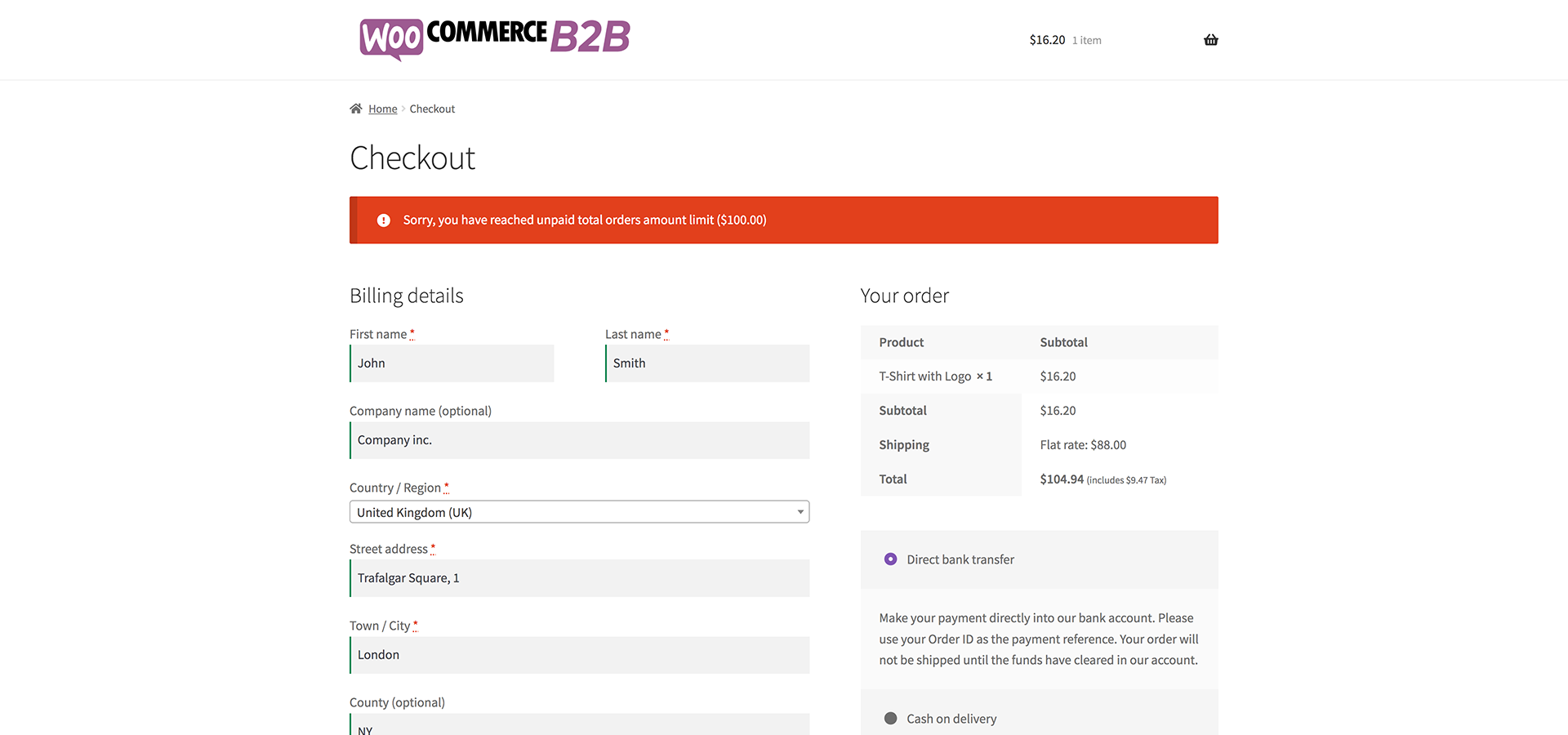1568x735 pixels.
Task: Select Direct bank transfer payment method
Action: tap(890, 559)
